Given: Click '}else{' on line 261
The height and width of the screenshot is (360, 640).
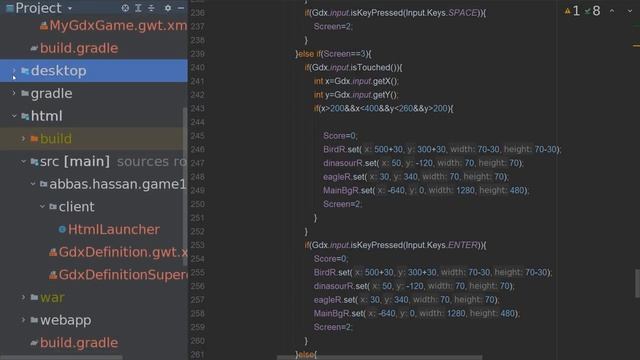Looking at the screenshot, I should [x=306, y=355].
